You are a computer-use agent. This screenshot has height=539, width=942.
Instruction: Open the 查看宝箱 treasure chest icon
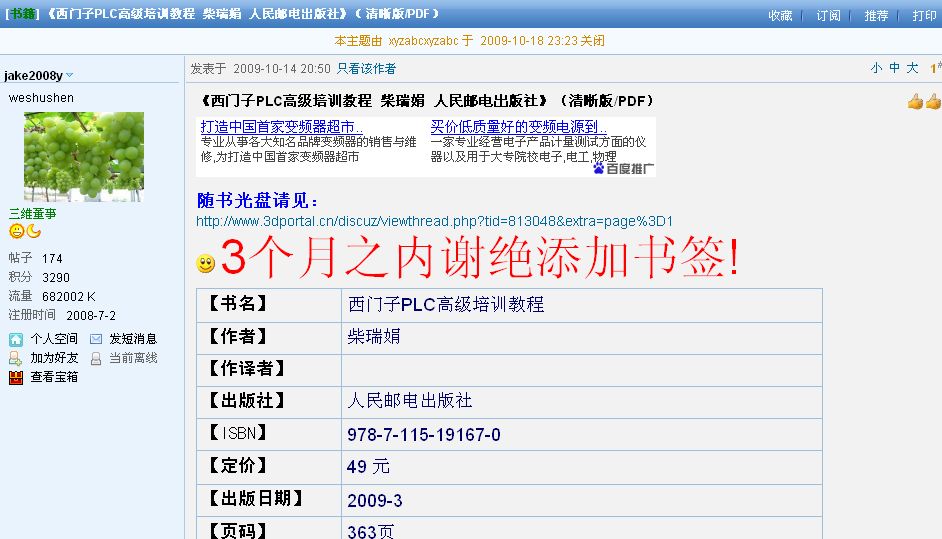tap(16, 377)
